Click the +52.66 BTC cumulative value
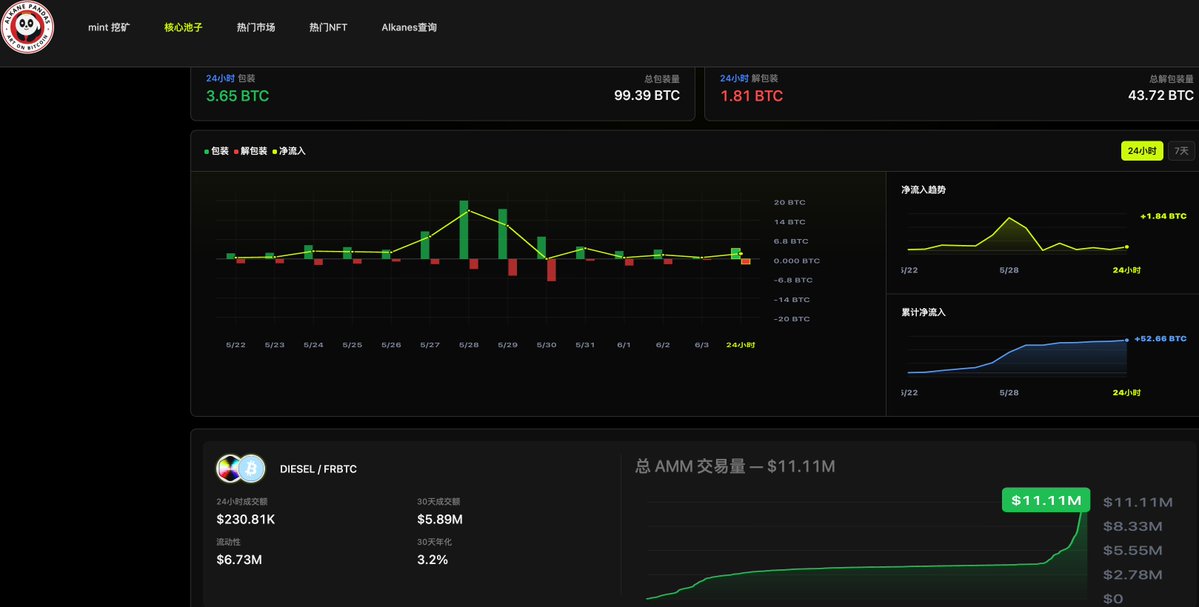 (1160, 339)
